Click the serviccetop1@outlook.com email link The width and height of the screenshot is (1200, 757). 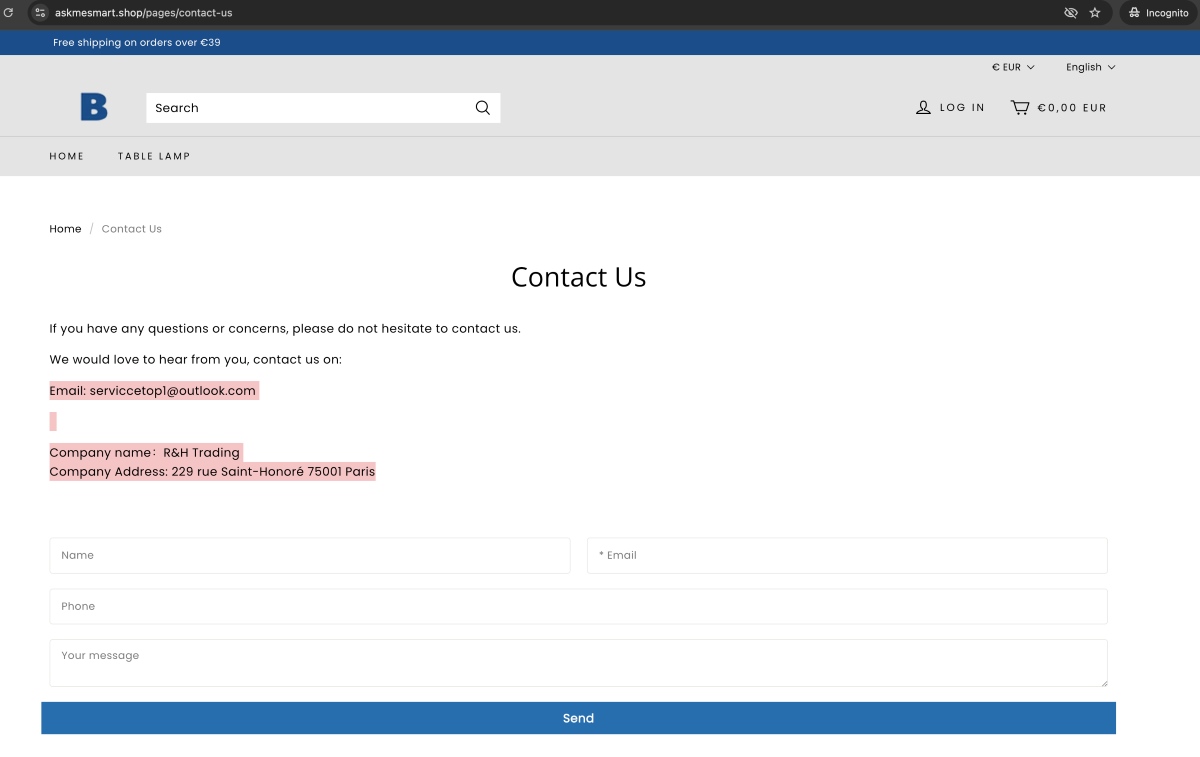point(172,390)
